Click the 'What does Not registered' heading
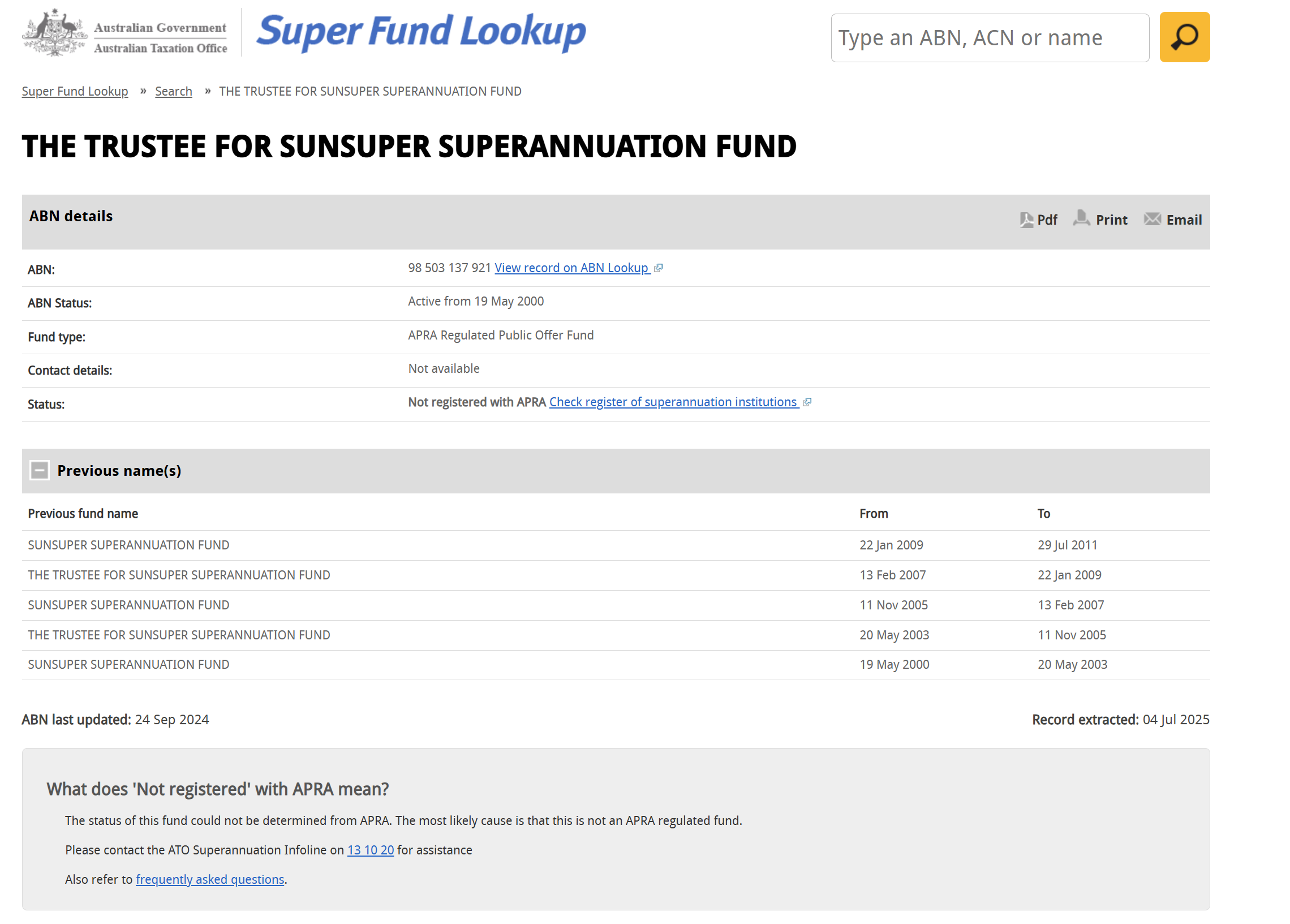 click(218, 789)
